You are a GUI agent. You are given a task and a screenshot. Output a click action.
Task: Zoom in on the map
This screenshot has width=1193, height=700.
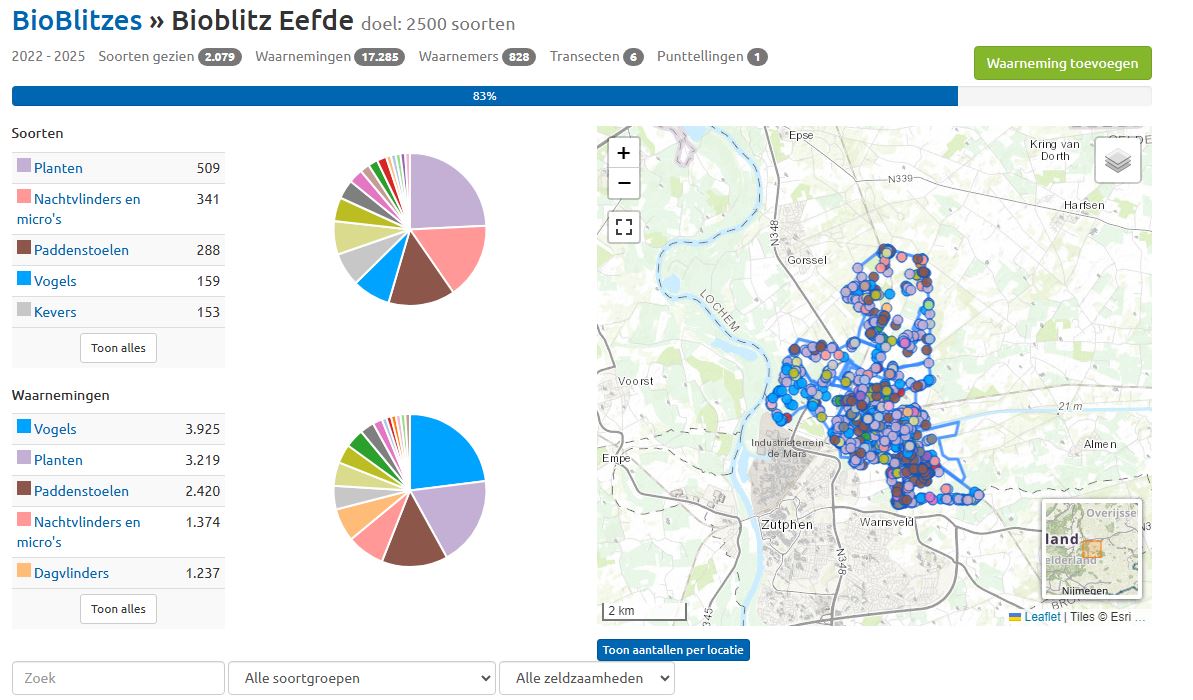624,153
